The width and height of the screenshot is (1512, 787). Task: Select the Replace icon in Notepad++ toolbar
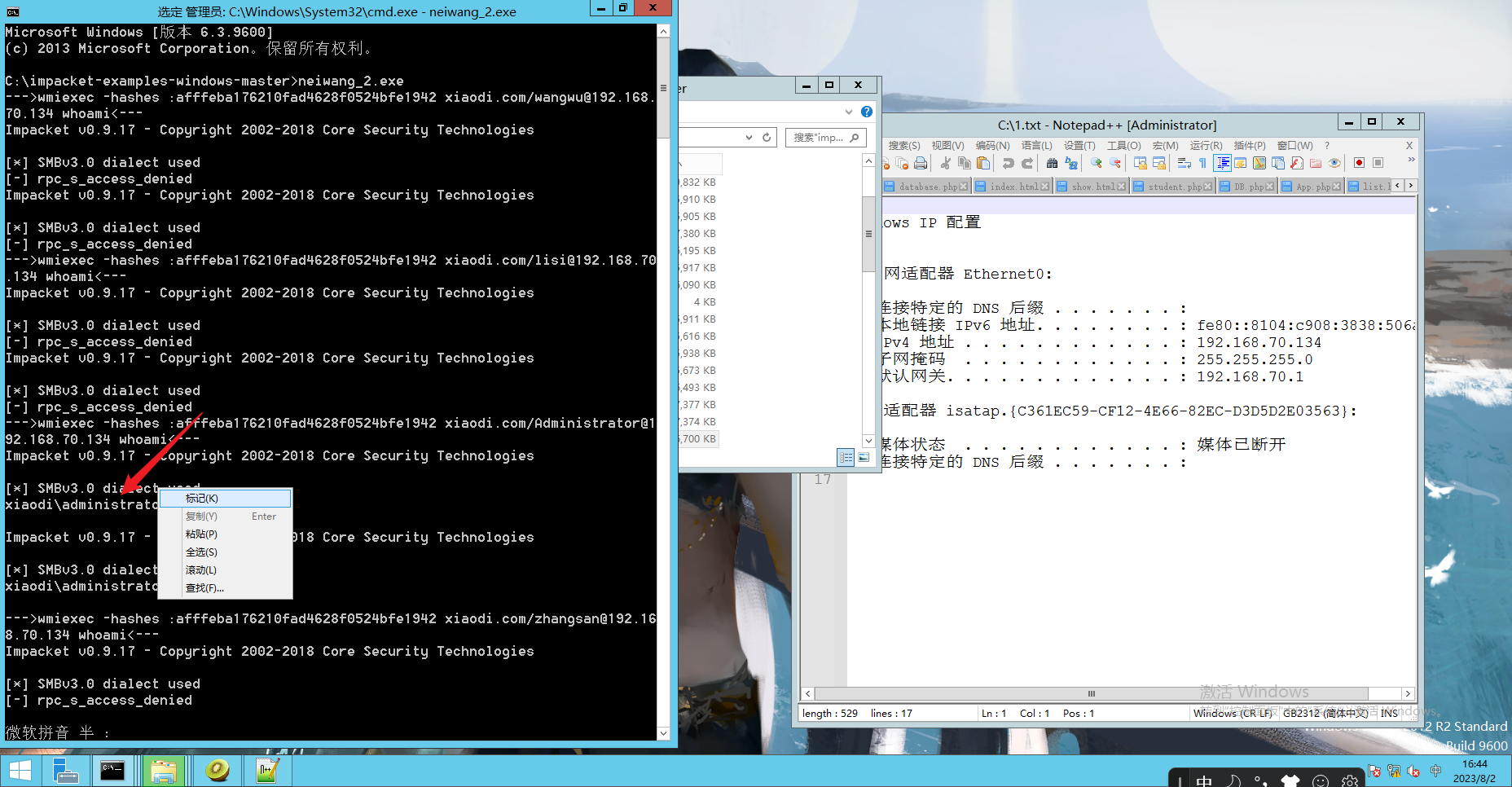point(1071,163)
